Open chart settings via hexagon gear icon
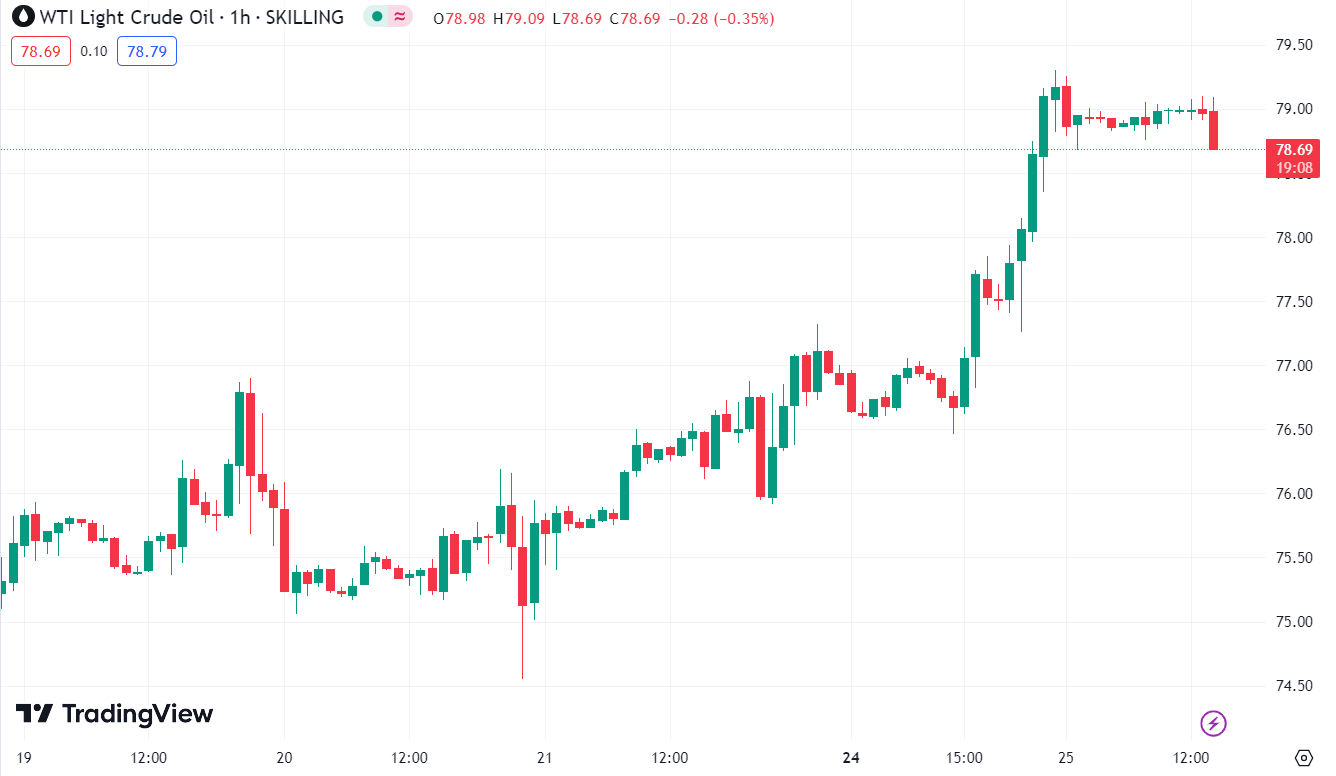 (x=1303, y=757)
